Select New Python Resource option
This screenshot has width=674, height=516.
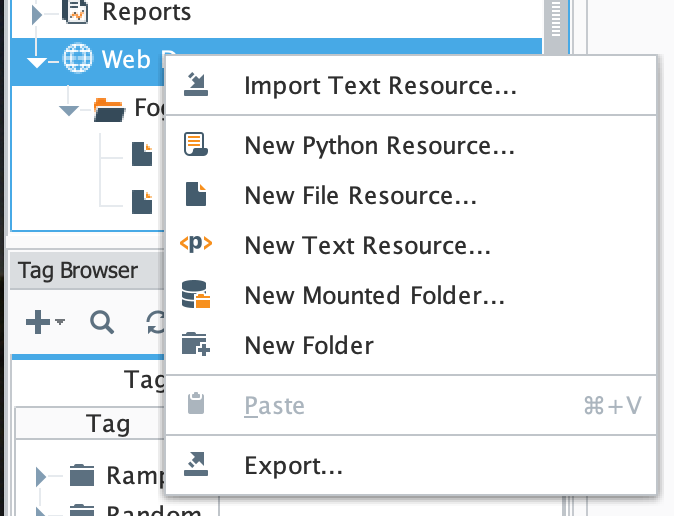tap(379, 146)
